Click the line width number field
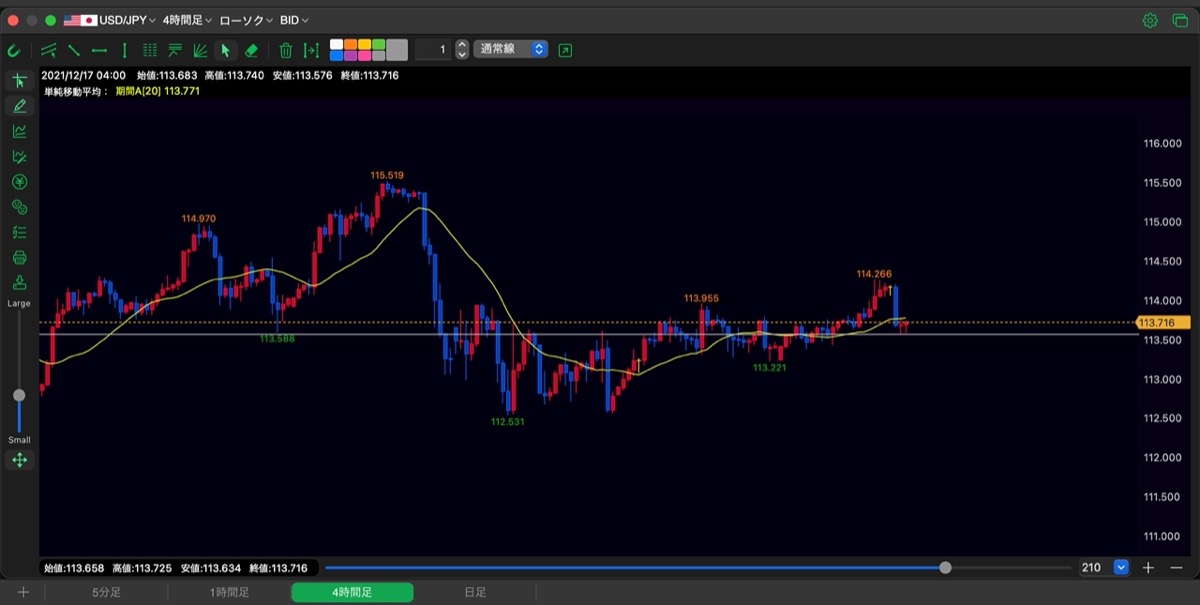The height and width of the screenshot is (605, 1200). pos(434,50)
